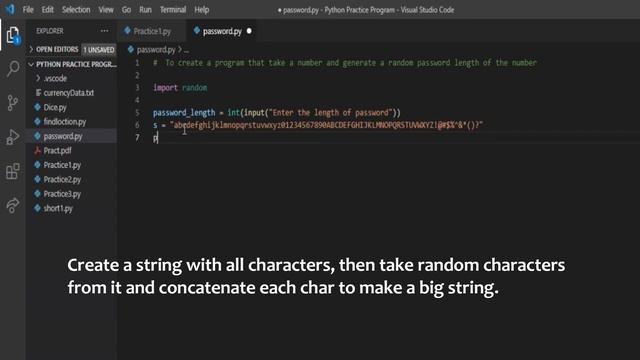
Task: Click the text file icon beside currencyData.txt
Action: pos(38,93)
